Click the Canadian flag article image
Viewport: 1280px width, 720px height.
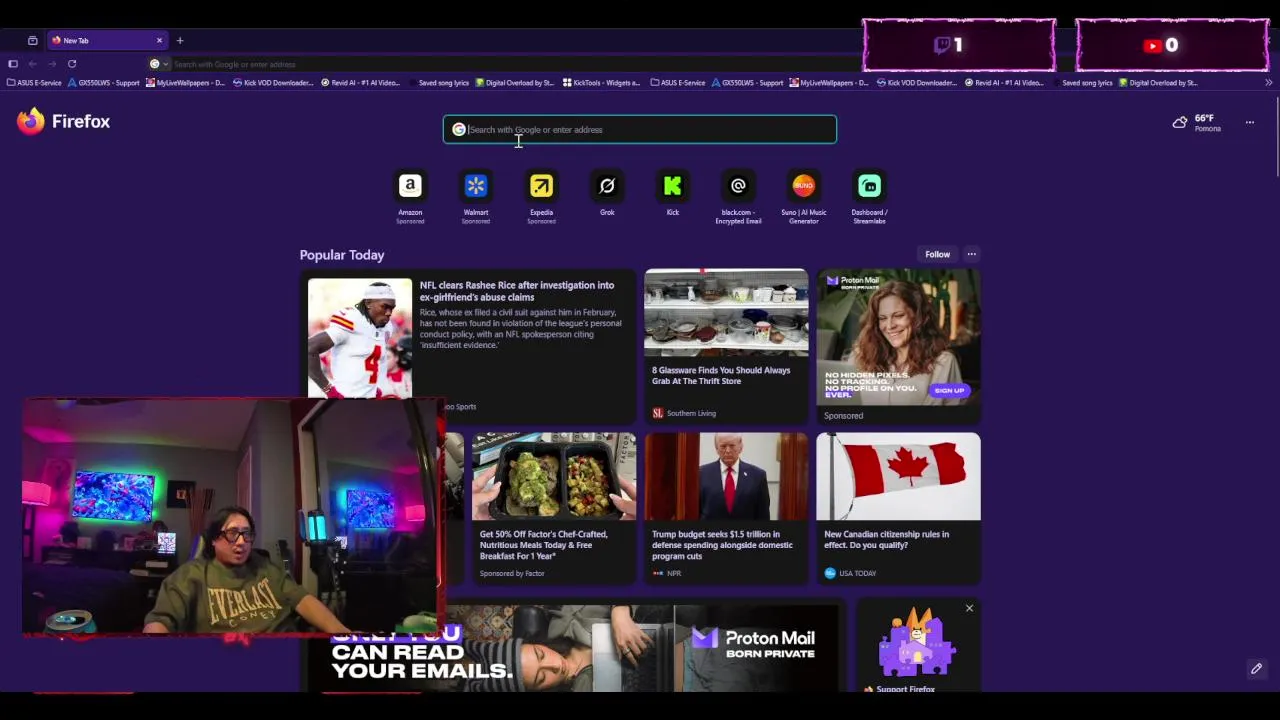pos(898,476)
